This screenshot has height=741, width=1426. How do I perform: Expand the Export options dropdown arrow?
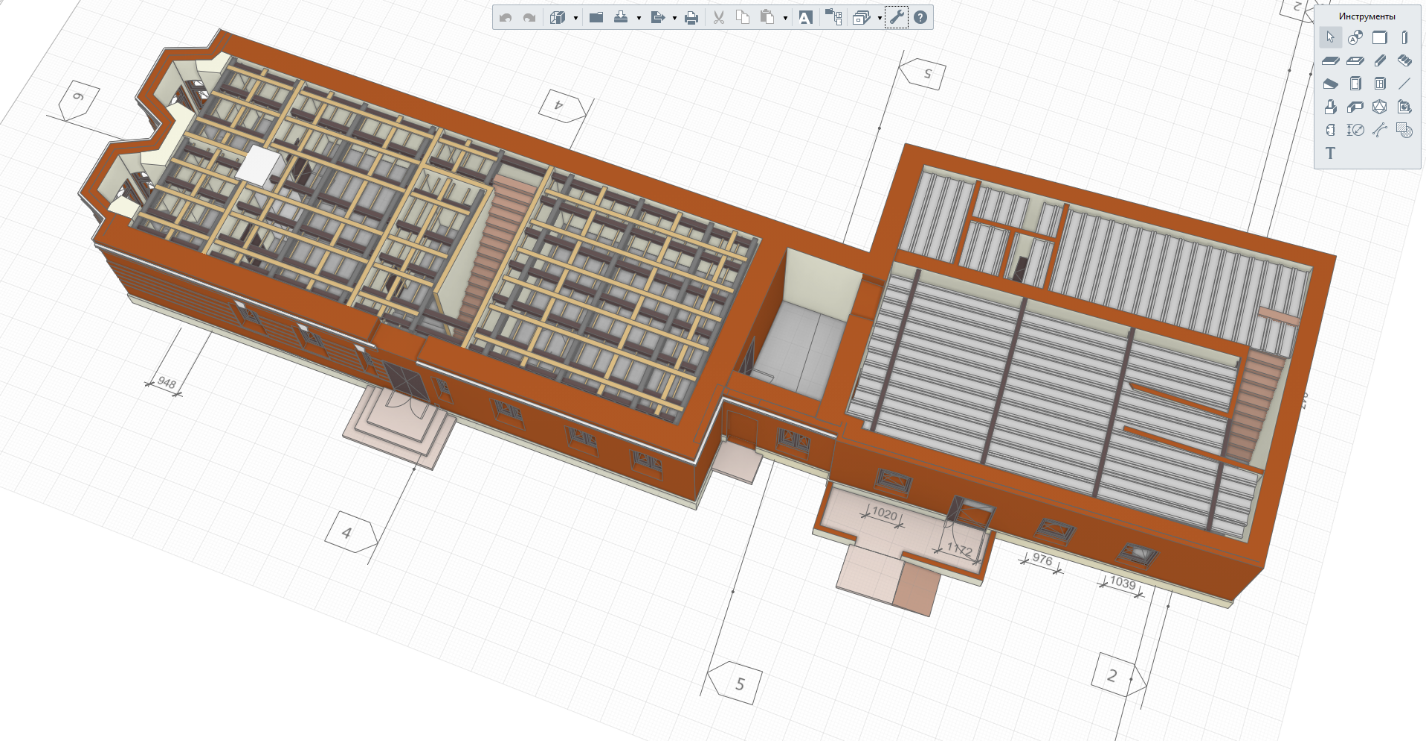click(x=674, y=18)
